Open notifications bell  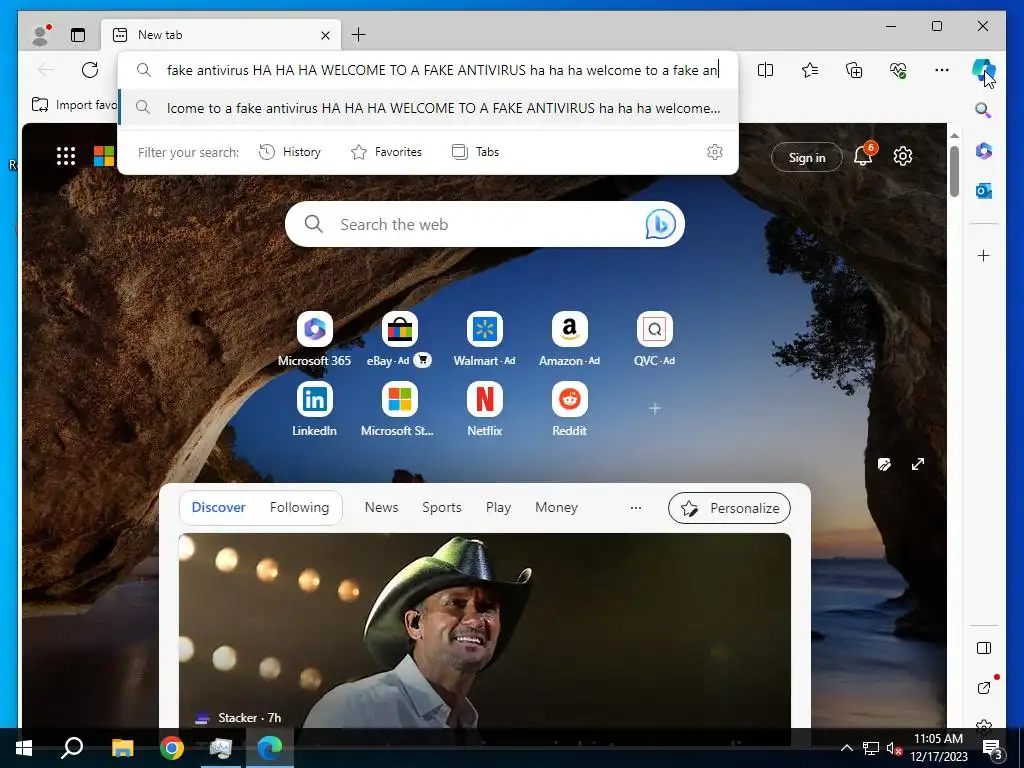pyautogui.click(x=863, y=155)
